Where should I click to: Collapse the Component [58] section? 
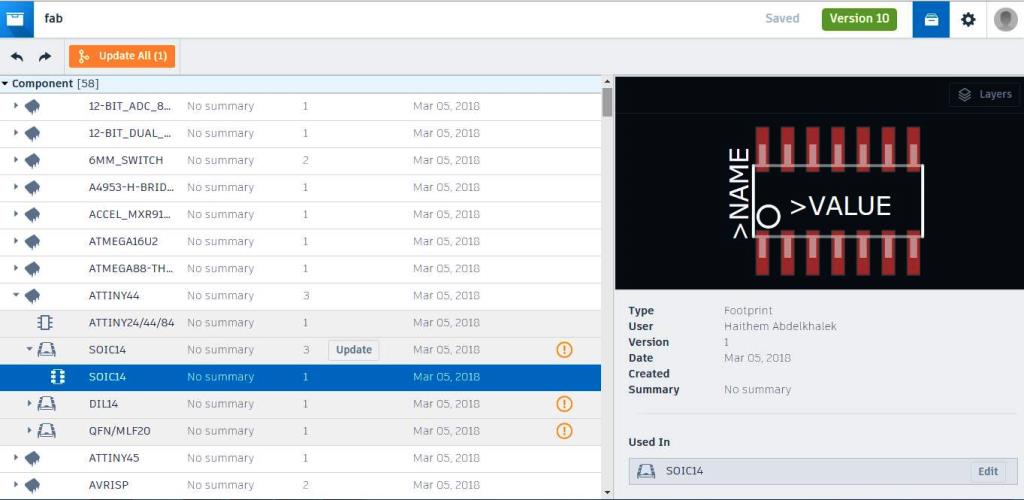click(5, 84)
